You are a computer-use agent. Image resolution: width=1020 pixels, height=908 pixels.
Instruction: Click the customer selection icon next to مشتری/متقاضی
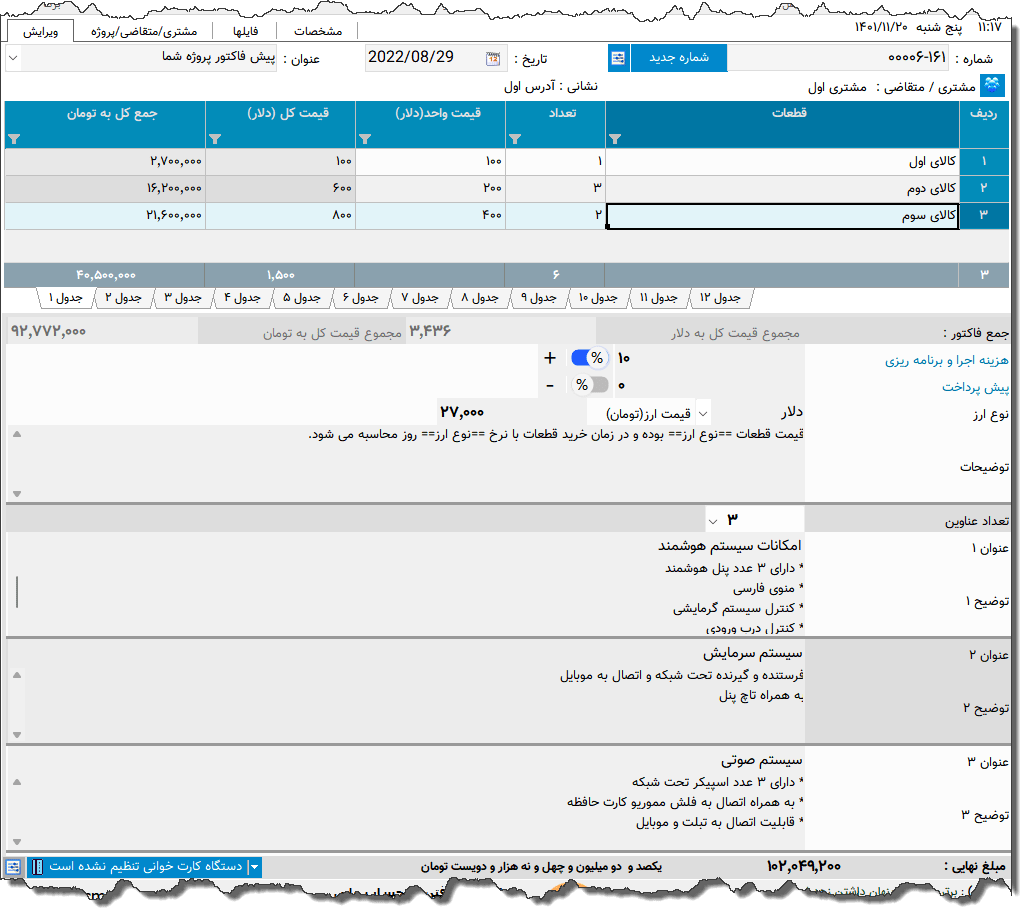[x=990, y=85]
